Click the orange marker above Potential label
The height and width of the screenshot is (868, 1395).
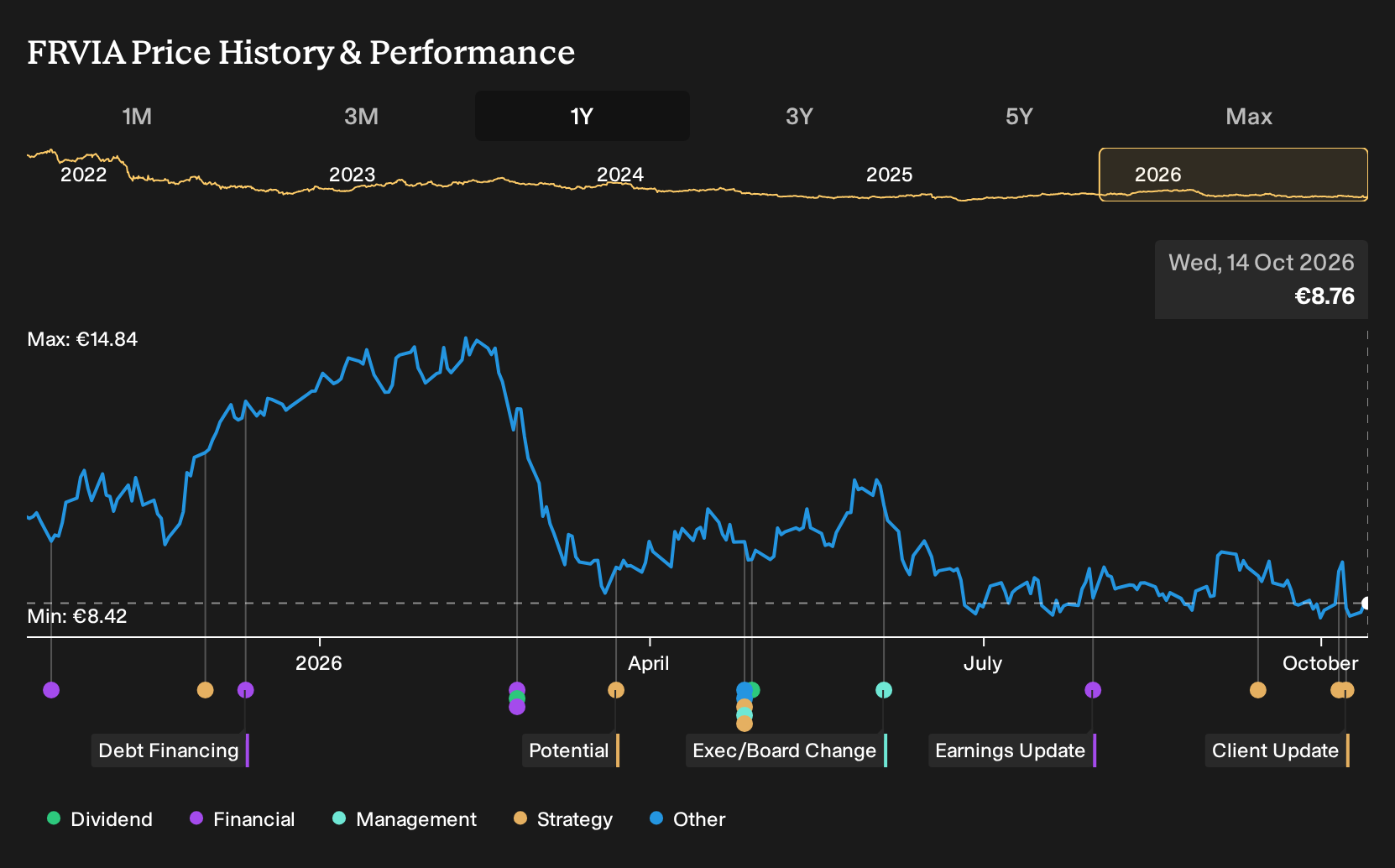pos(616,690)
